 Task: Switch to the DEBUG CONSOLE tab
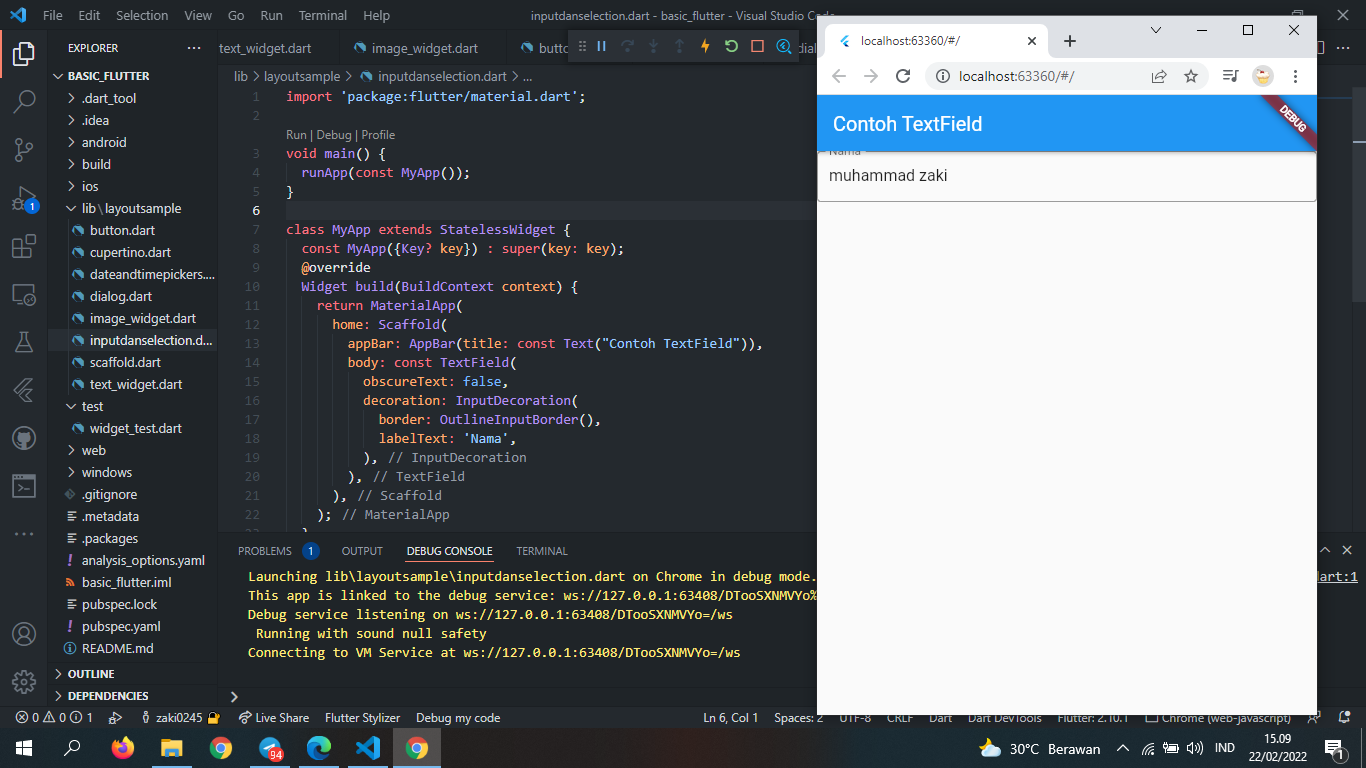(x=449, y=551)
